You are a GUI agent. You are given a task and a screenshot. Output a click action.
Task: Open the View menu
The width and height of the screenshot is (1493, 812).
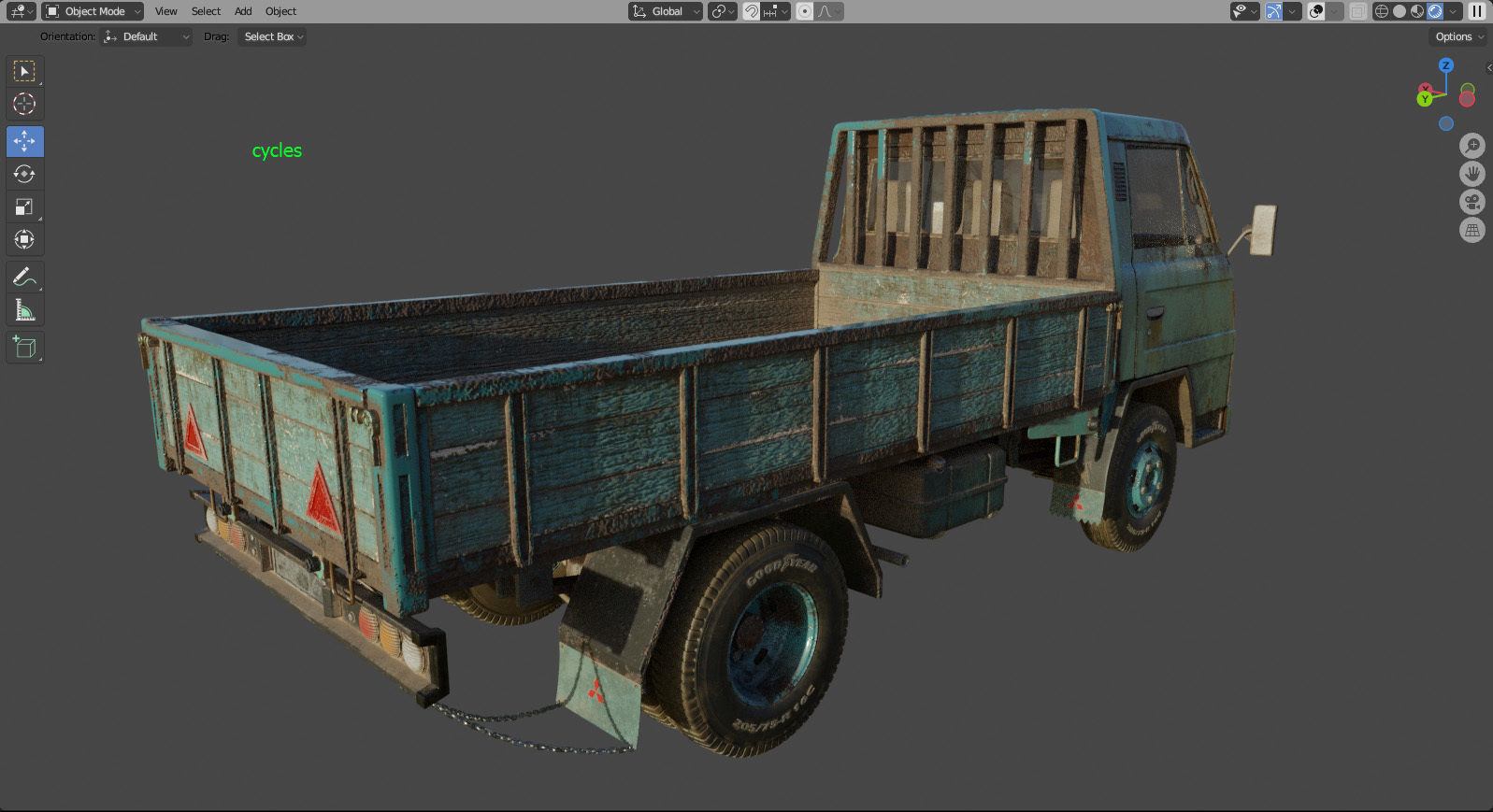point(165,11)
